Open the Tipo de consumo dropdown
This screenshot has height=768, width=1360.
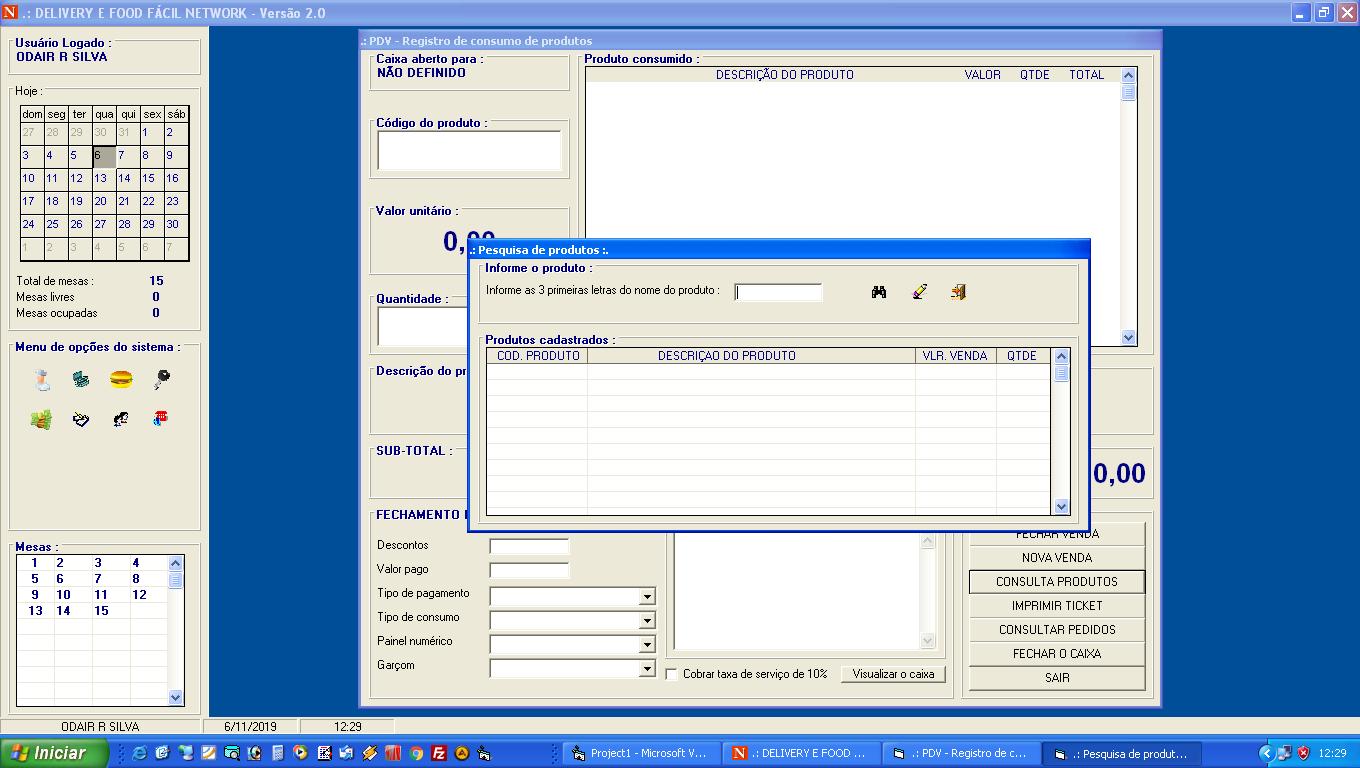coord(646,621)
